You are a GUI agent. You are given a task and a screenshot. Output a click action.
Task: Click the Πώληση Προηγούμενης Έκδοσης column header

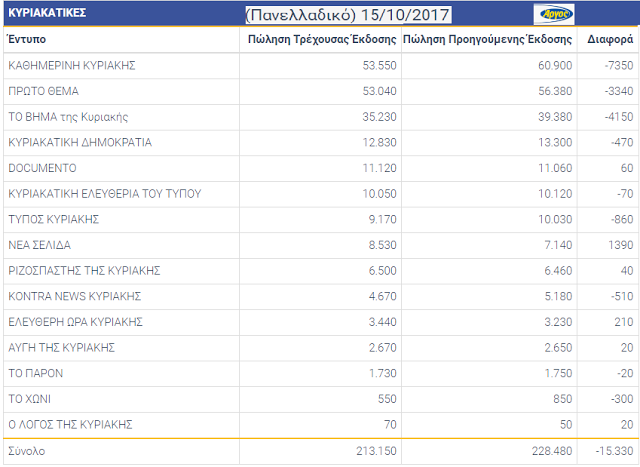tap(487, 40)
